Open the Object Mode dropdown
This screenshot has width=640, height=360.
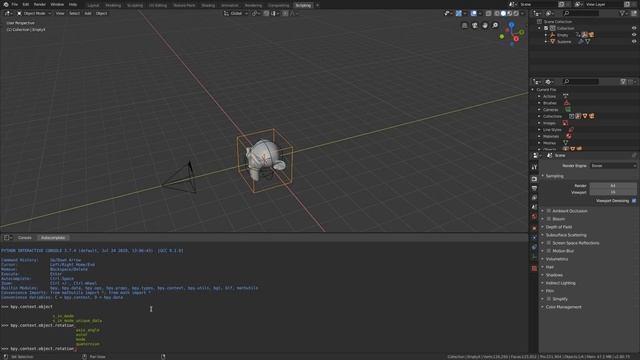pyautogui.click(x=34, y=13)
